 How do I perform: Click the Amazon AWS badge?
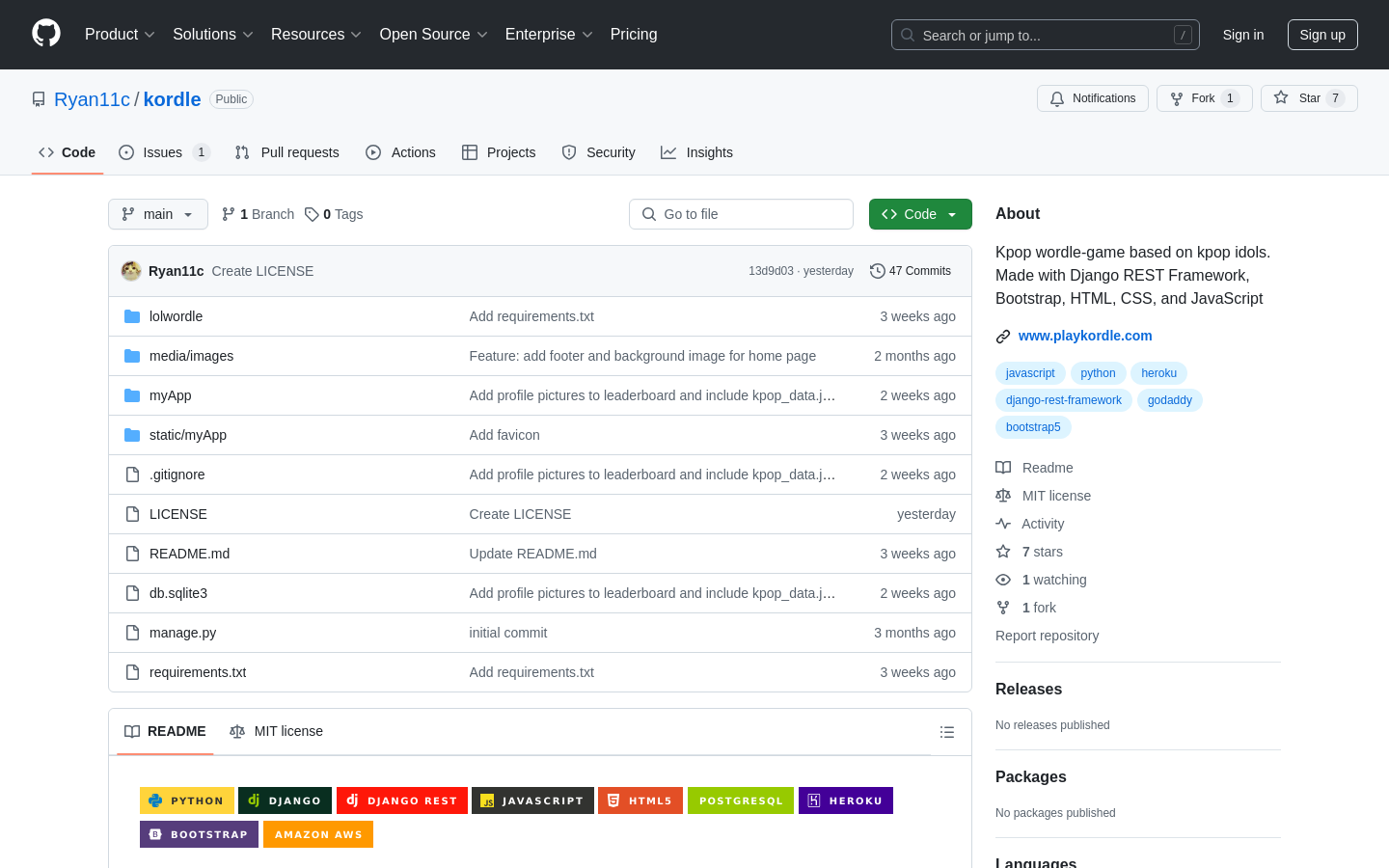[318, 834]
